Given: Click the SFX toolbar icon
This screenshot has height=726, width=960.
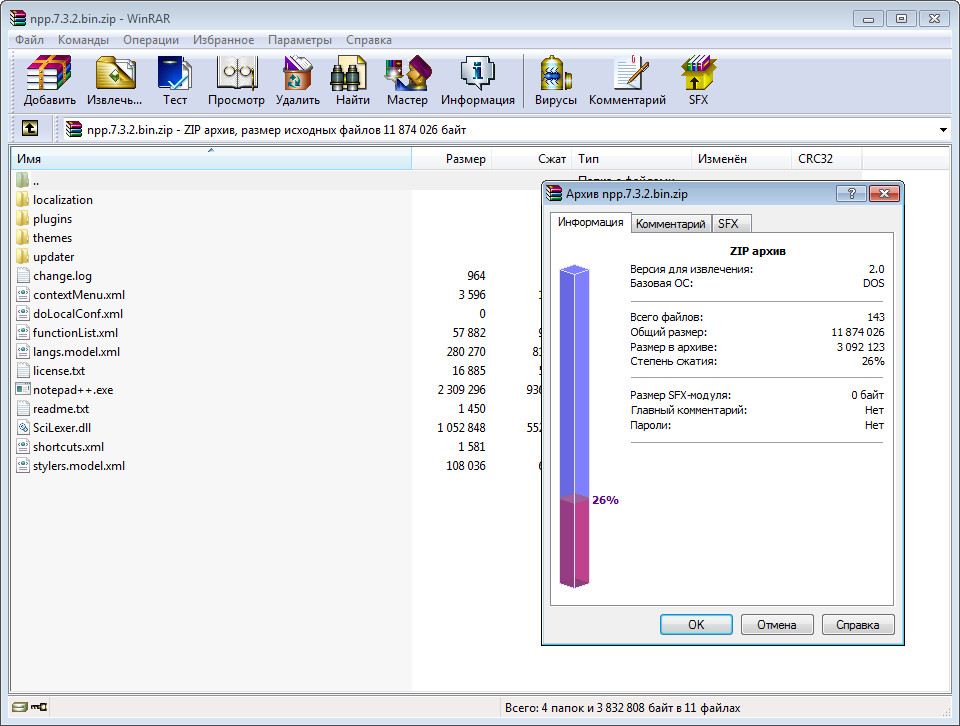Looking at the screenshot, I should (x=698, y=81).
